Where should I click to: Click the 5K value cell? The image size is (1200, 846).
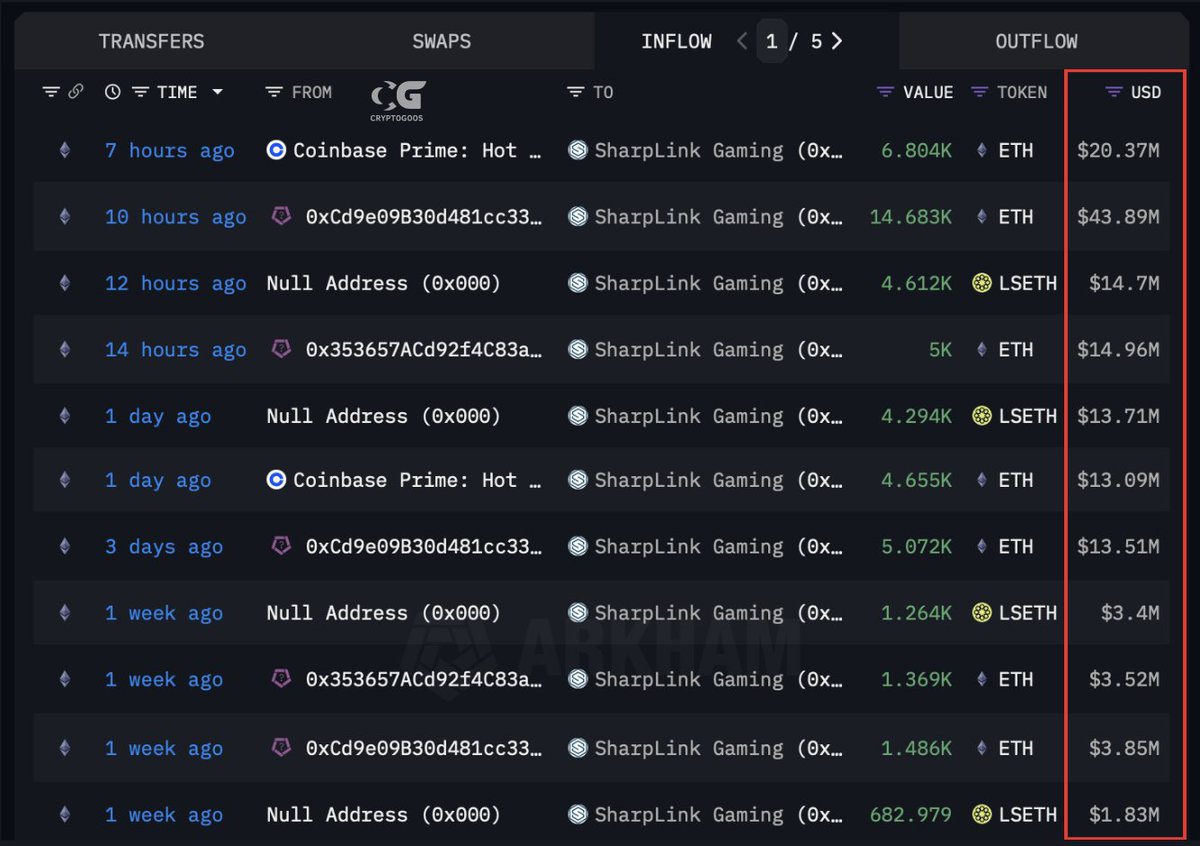pos(940,349)
